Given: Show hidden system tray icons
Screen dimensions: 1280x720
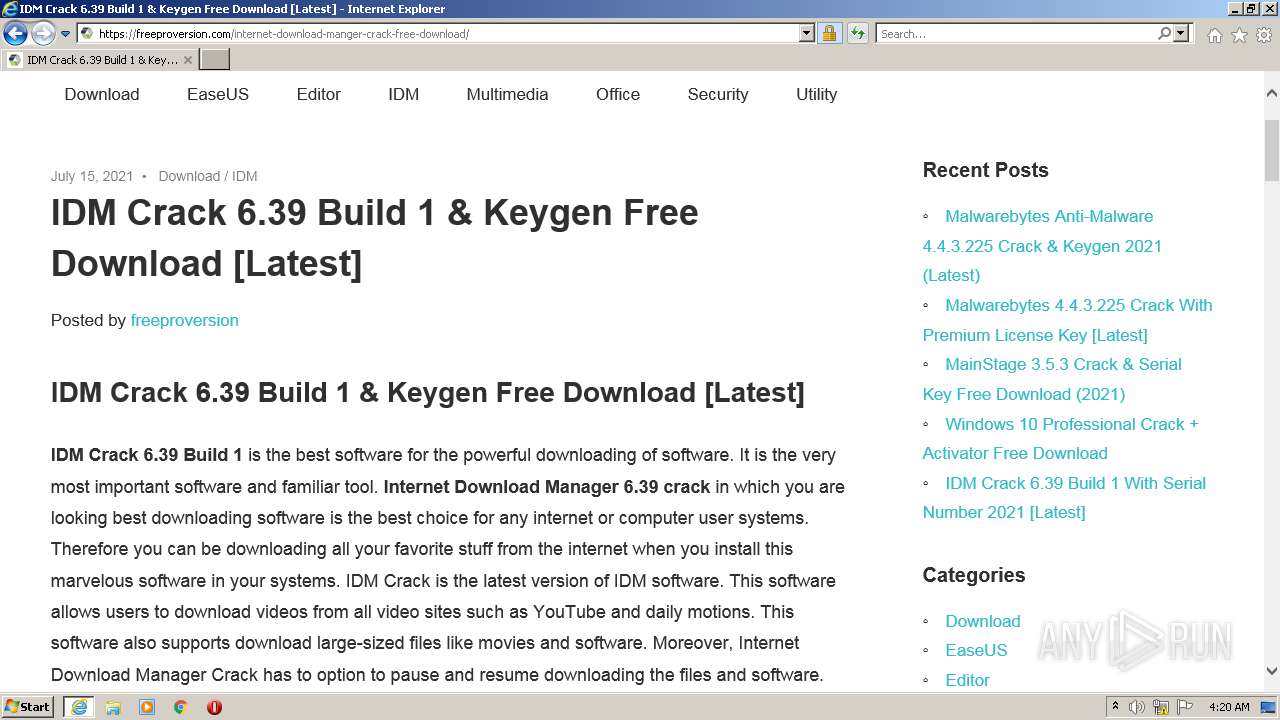Looking at the screenshot, I should (x=1115, y=707).
